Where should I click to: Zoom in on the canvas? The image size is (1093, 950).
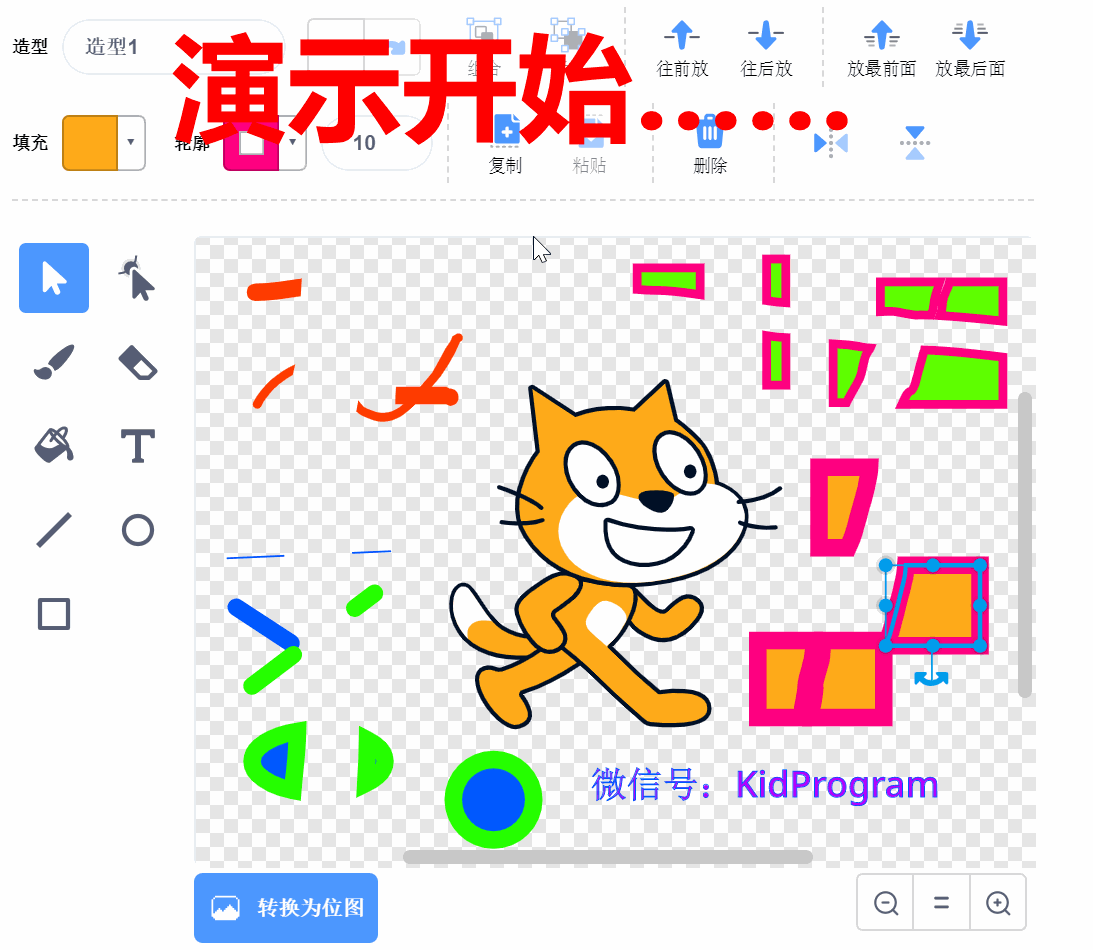click(x=998, y=903)
